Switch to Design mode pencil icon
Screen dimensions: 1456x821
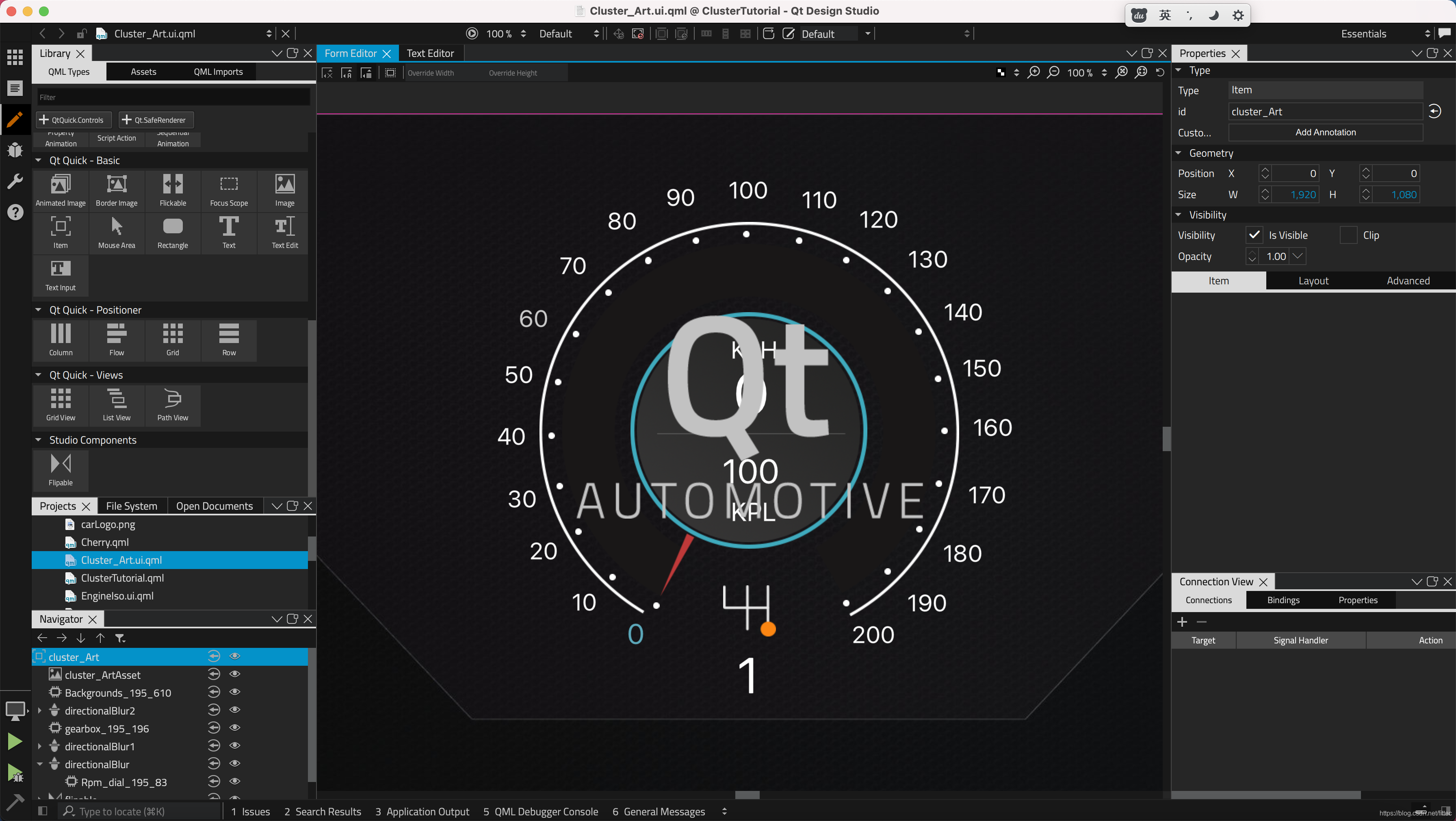pos(15,119)
